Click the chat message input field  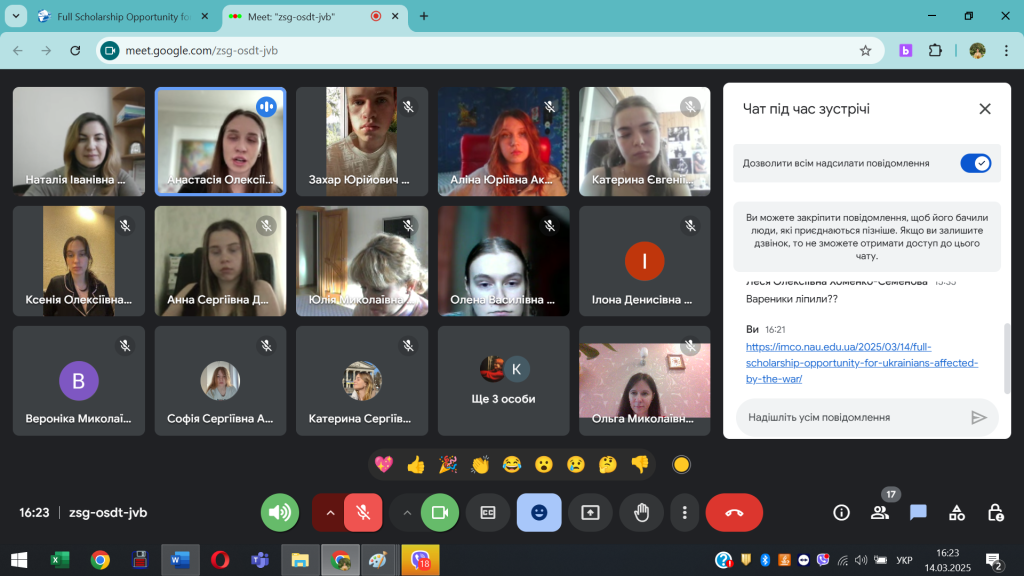tap(850, 417)
